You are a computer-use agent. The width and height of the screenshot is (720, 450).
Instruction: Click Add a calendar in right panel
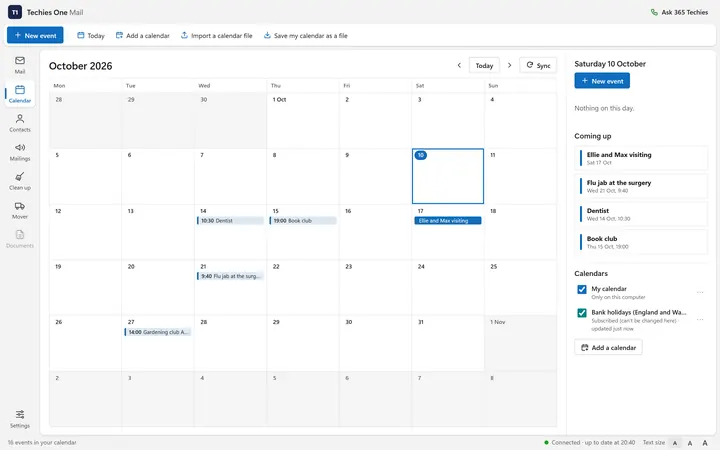click(608, 348)
